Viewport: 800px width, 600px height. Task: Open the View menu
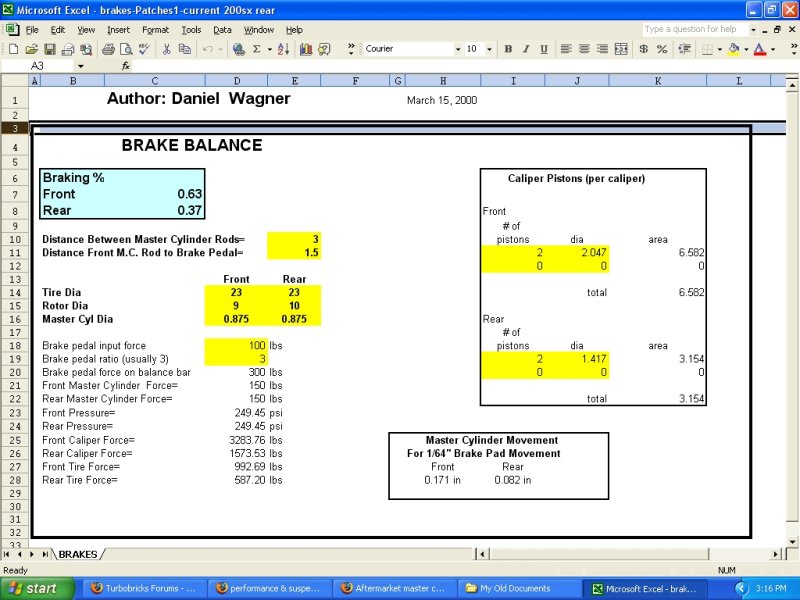point(86,30)
